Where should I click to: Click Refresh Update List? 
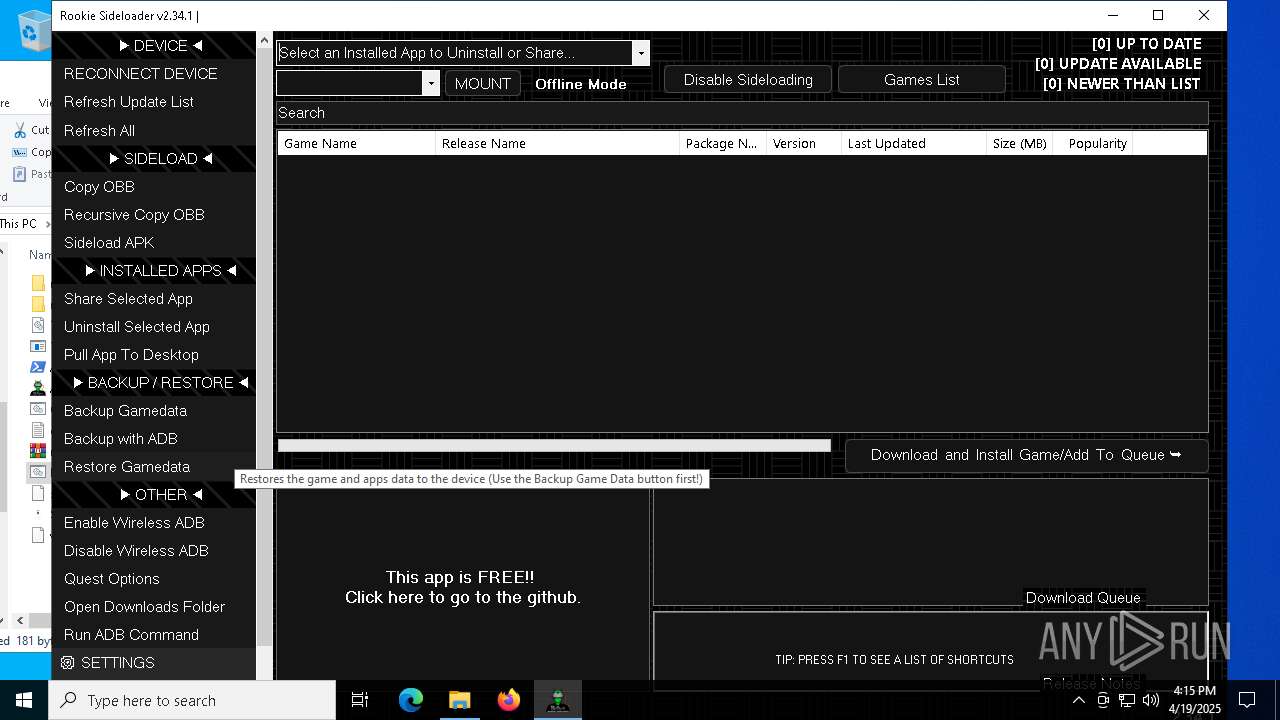click(x=154, y=102)
